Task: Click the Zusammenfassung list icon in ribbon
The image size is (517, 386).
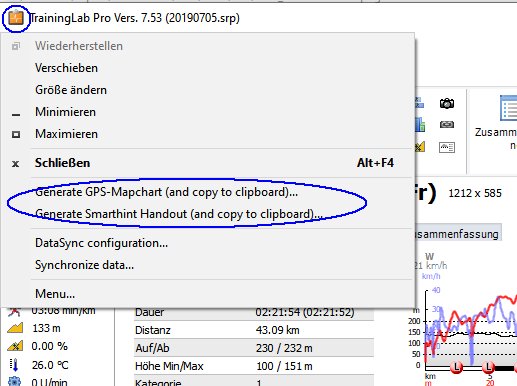Action: pyautogui.click(x=509, y=108)
